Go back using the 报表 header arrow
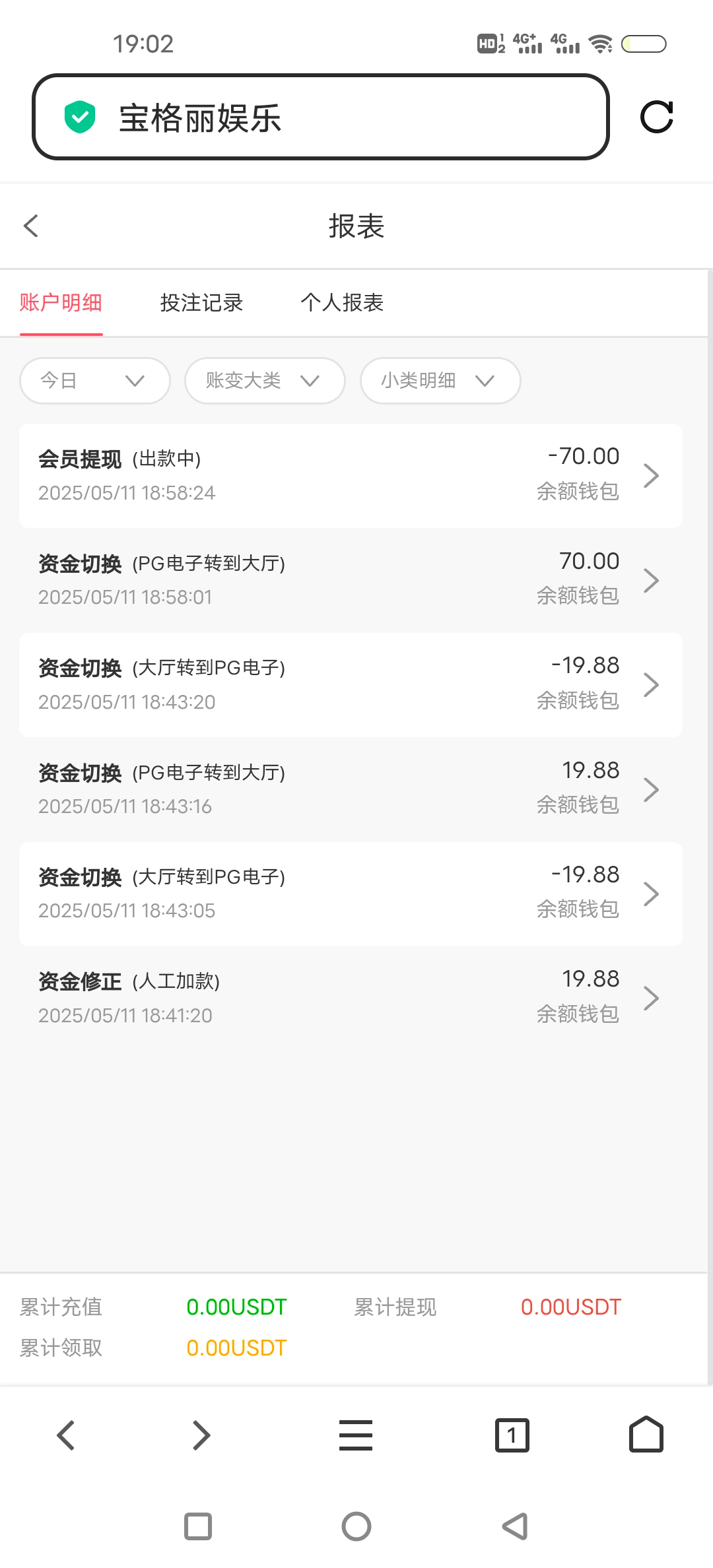This screenshot has height=1568, width=713. (31, 226)
